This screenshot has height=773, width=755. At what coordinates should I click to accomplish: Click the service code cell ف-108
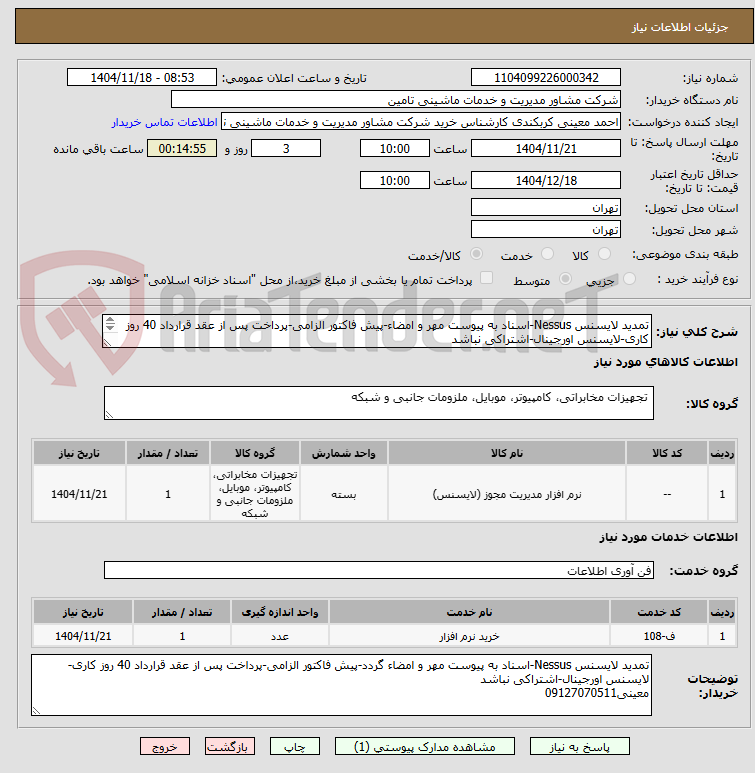659,636
